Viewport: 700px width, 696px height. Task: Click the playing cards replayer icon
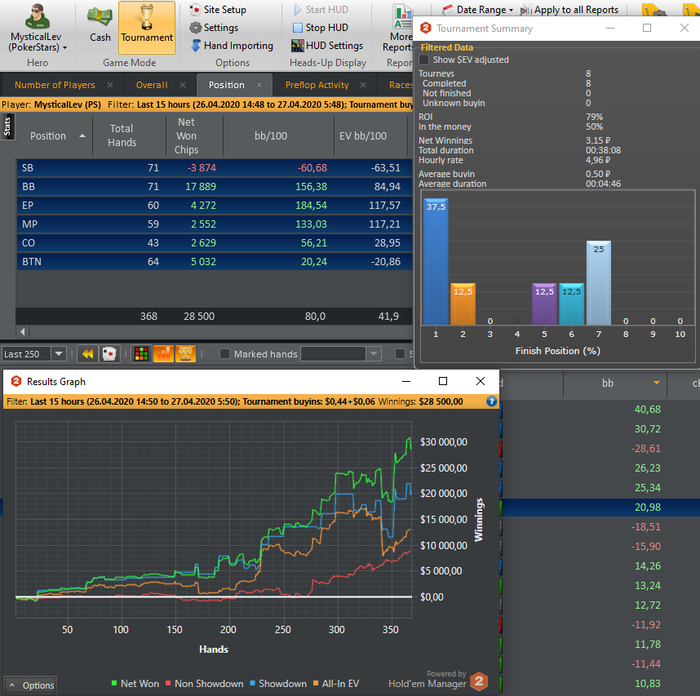(x=109, y=354)
